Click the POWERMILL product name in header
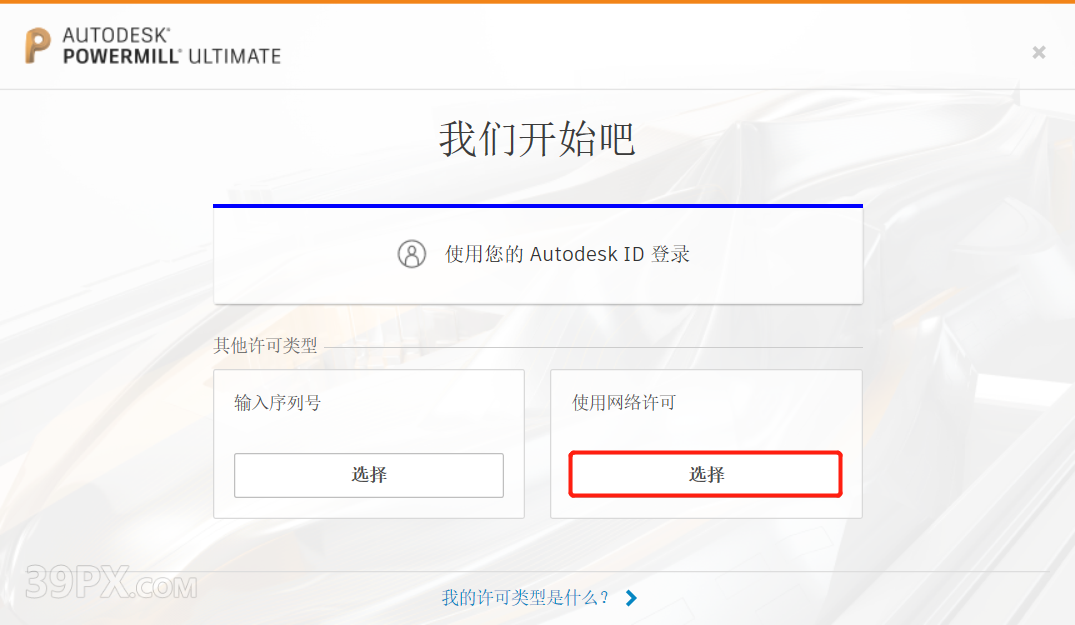The width and height of the screenshot is (1075, 625). (122, 56)
